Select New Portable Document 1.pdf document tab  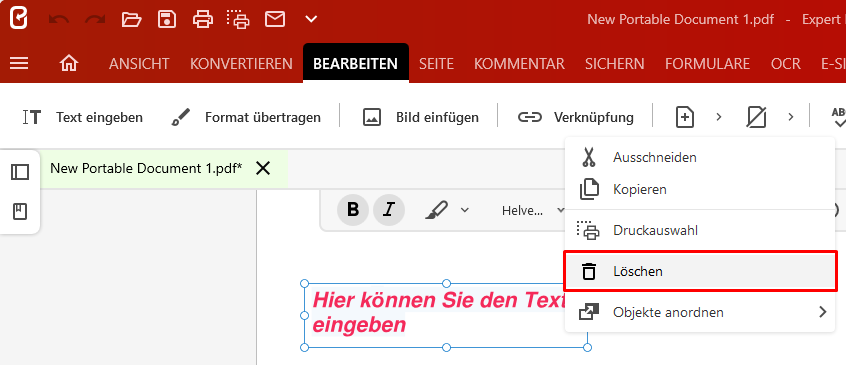pyautogui.click(x=146, y=169)
